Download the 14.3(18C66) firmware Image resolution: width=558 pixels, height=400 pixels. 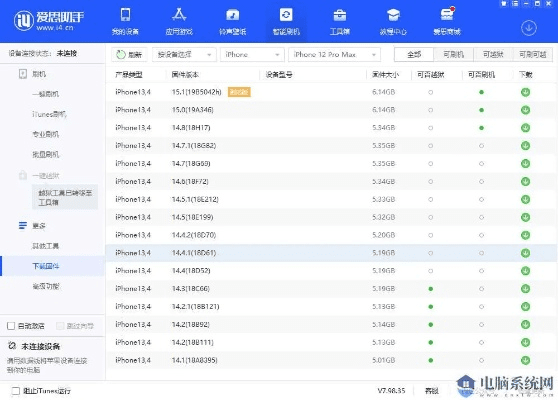[525, 289]
